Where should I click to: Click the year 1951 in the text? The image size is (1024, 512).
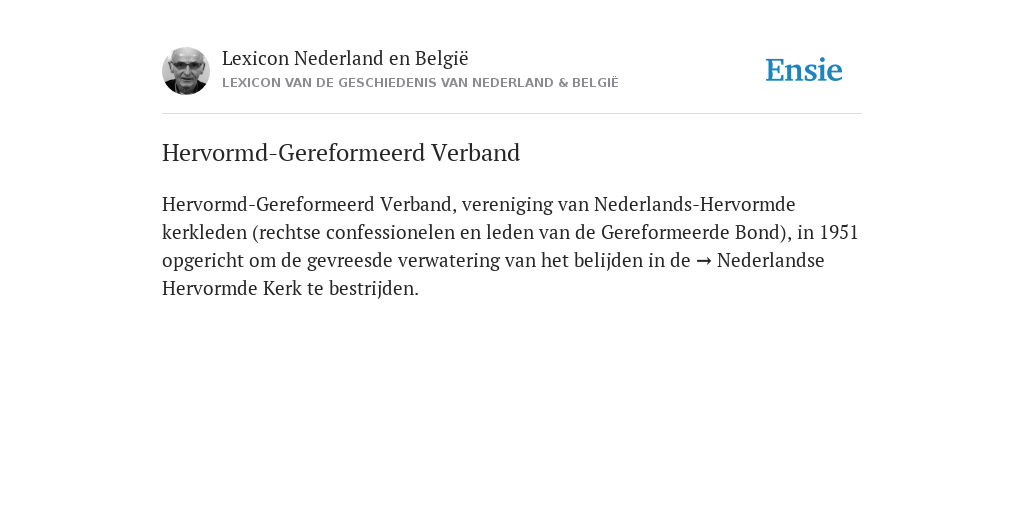click(x=839, y=232)
